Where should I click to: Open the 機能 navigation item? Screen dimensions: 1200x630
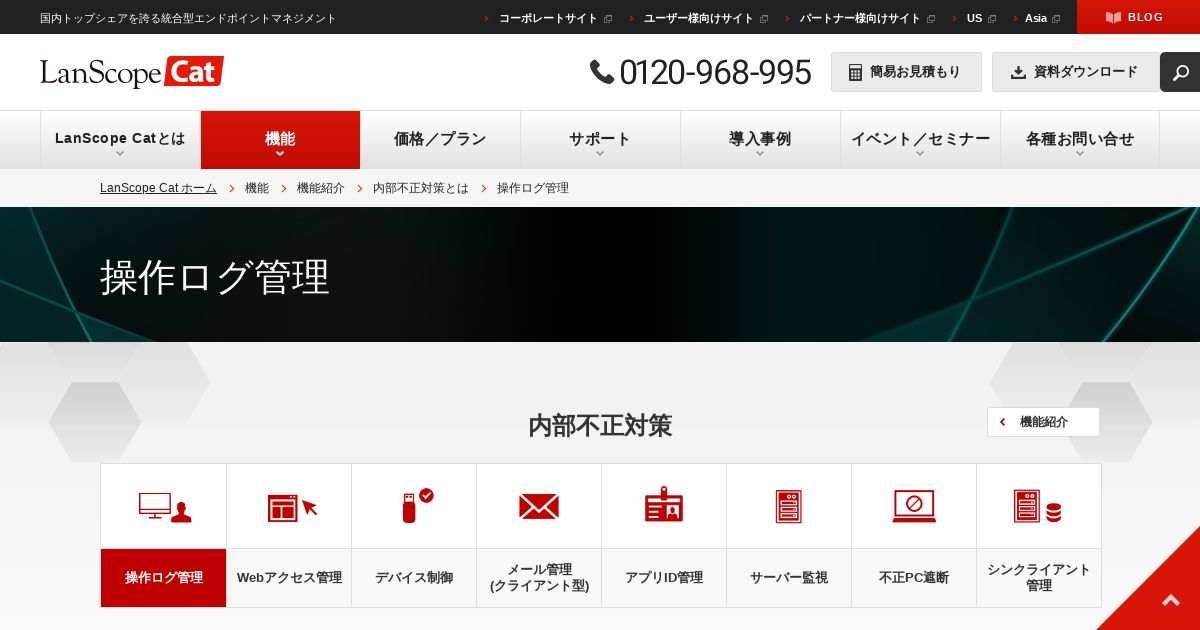click(280, 140)
